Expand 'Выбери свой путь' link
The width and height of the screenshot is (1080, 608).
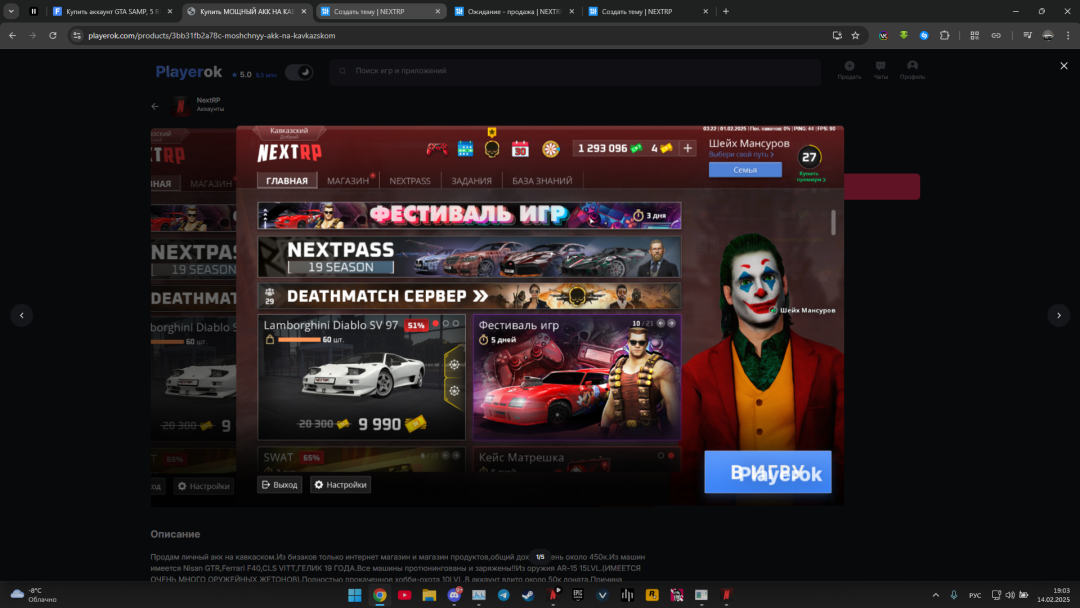coord(741,155)
